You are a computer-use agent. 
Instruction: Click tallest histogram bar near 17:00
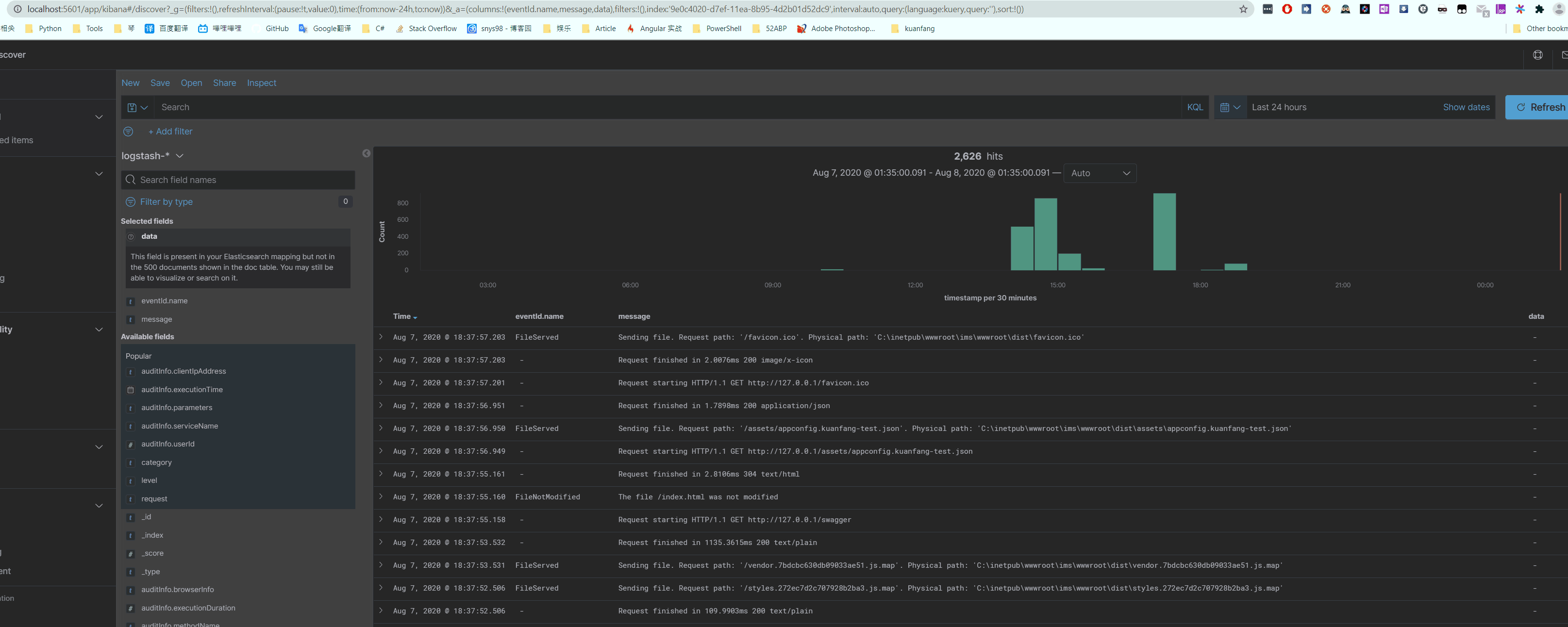(1165, 232)
